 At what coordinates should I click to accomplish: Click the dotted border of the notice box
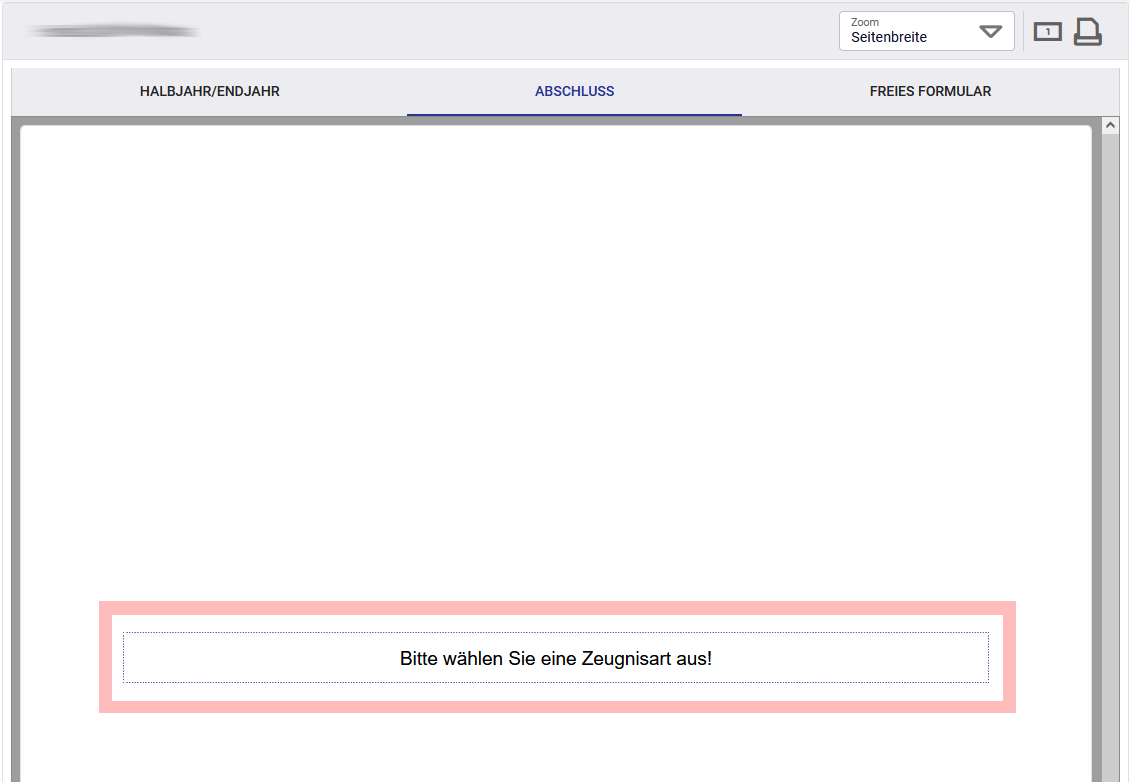click(x=556, y=633)
